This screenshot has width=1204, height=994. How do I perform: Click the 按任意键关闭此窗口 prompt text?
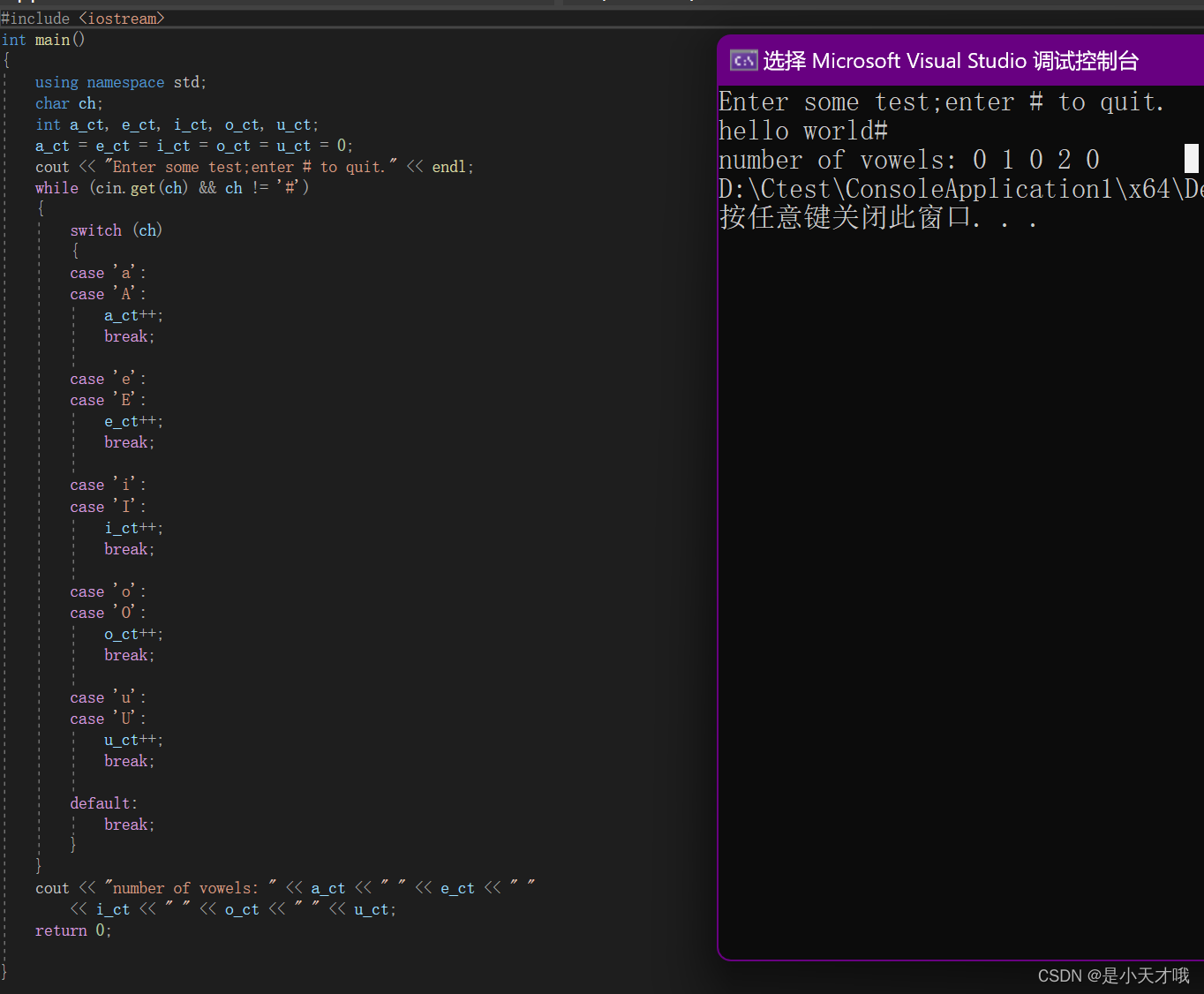tap(877, 218)
